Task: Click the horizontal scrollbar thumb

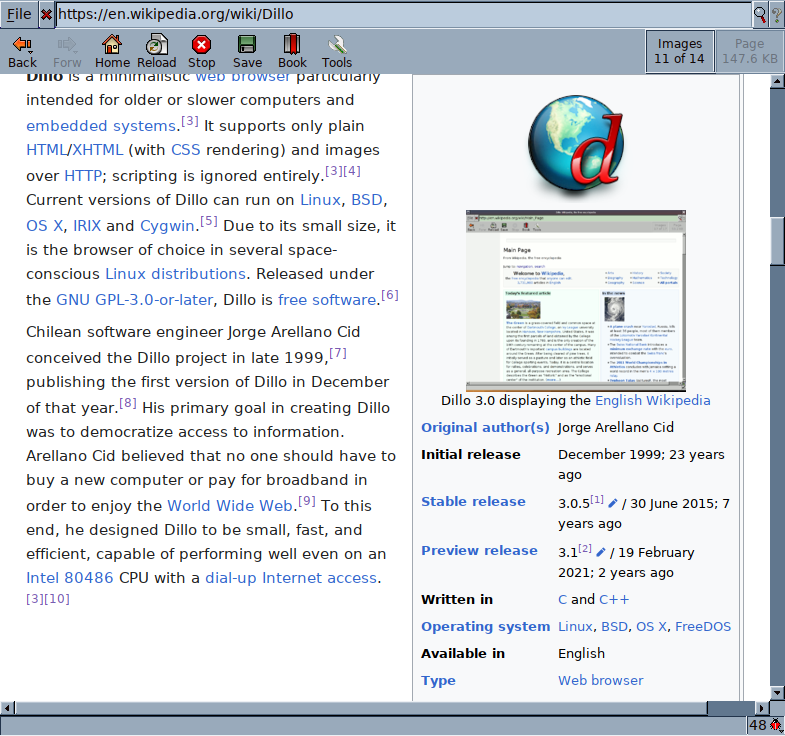Action: [361, 708]
